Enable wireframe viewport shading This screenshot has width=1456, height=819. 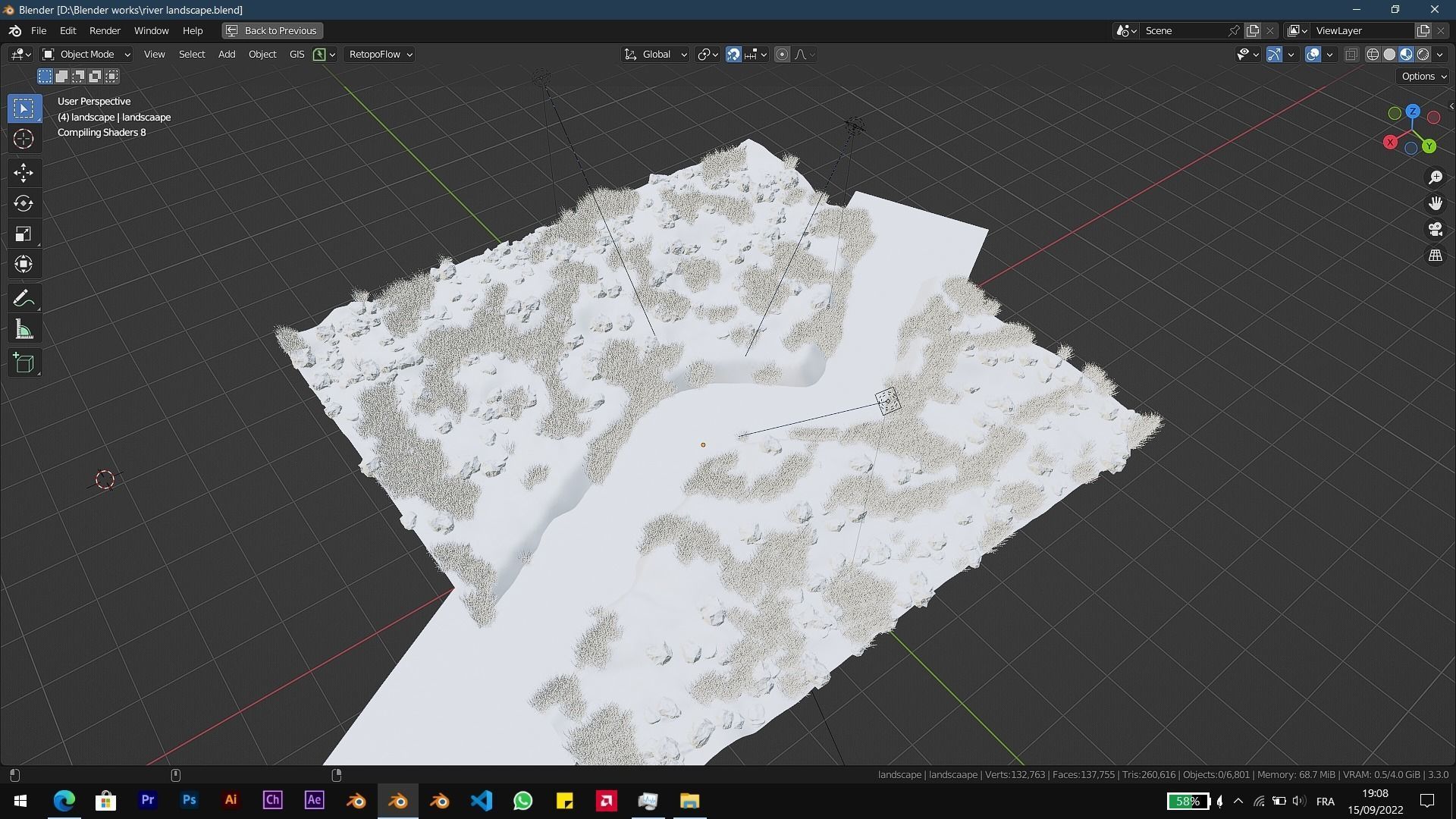click(x=1373, y=54)
